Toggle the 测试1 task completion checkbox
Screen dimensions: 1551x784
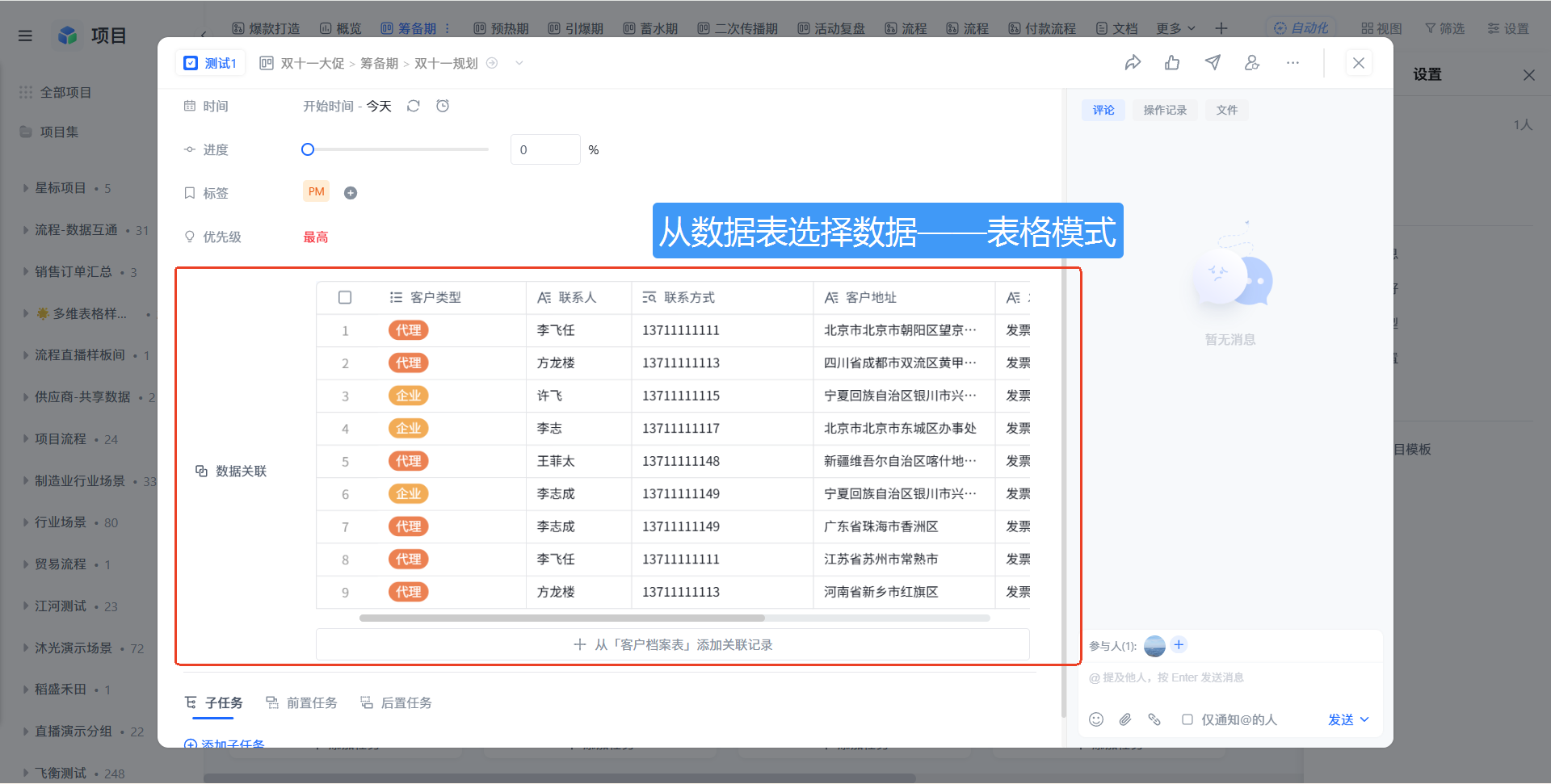click(x=191, y=63)
